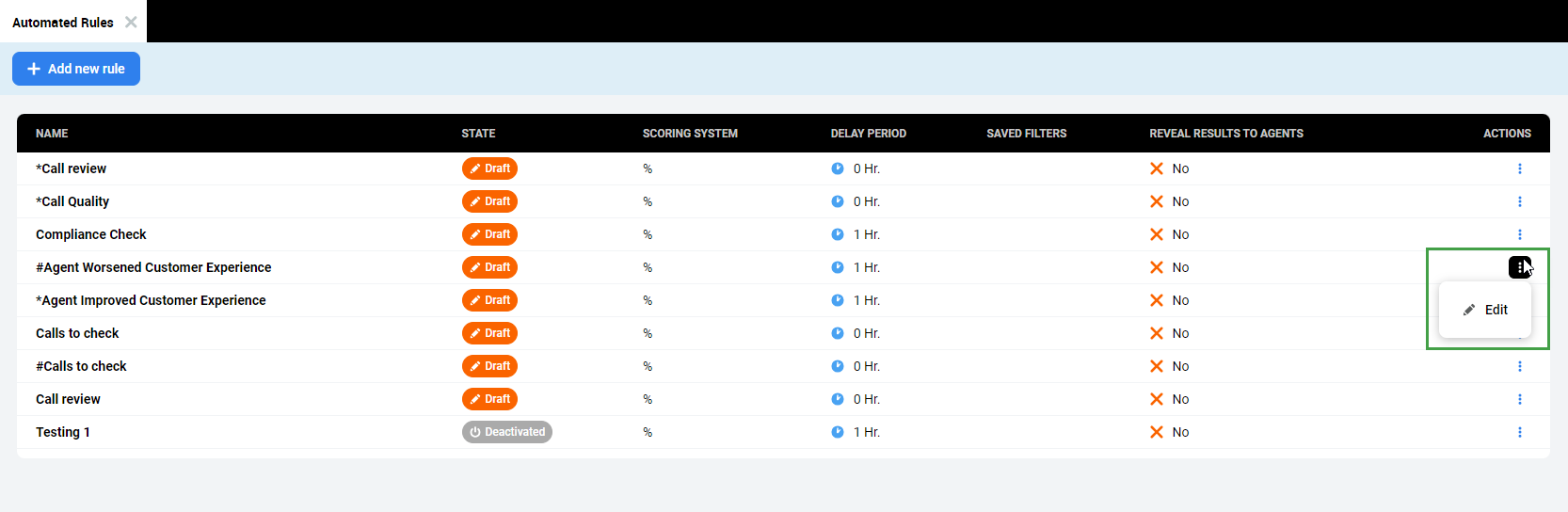1568x512 pixels.
Task: Close the Automated Rules tab
Action: click(131, 22)
